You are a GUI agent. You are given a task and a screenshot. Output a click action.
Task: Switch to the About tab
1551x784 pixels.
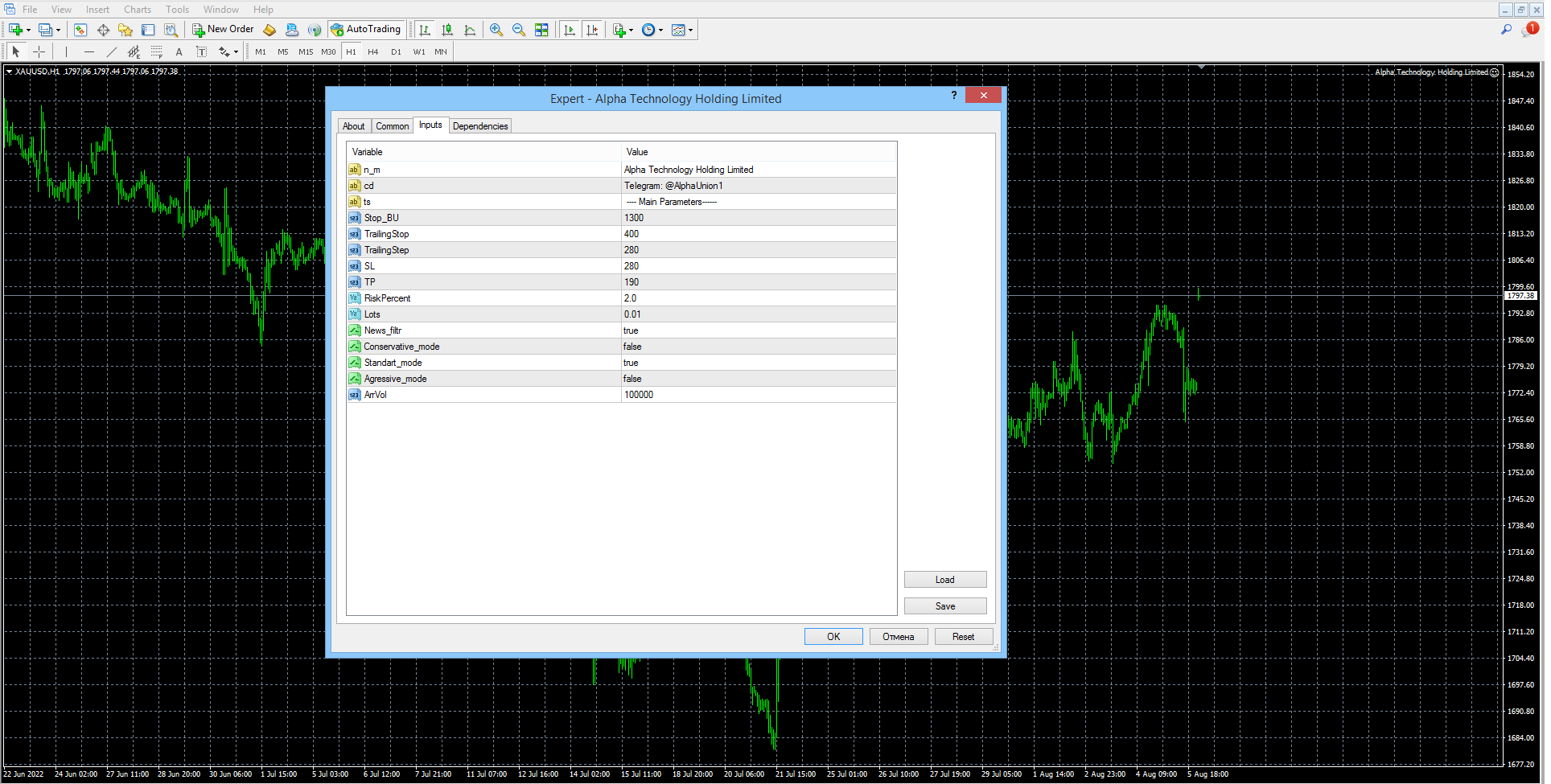[354, 126]
